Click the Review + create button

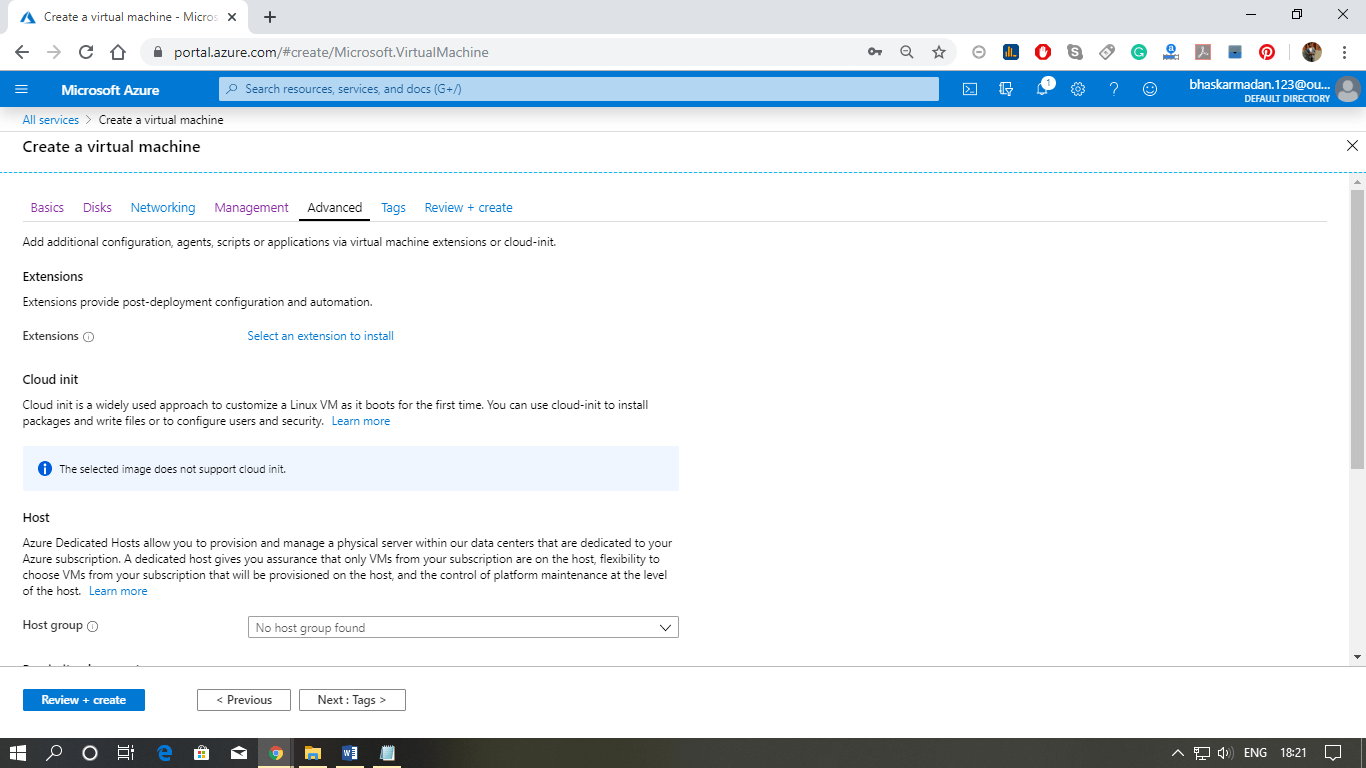click(x=83, y=700)
